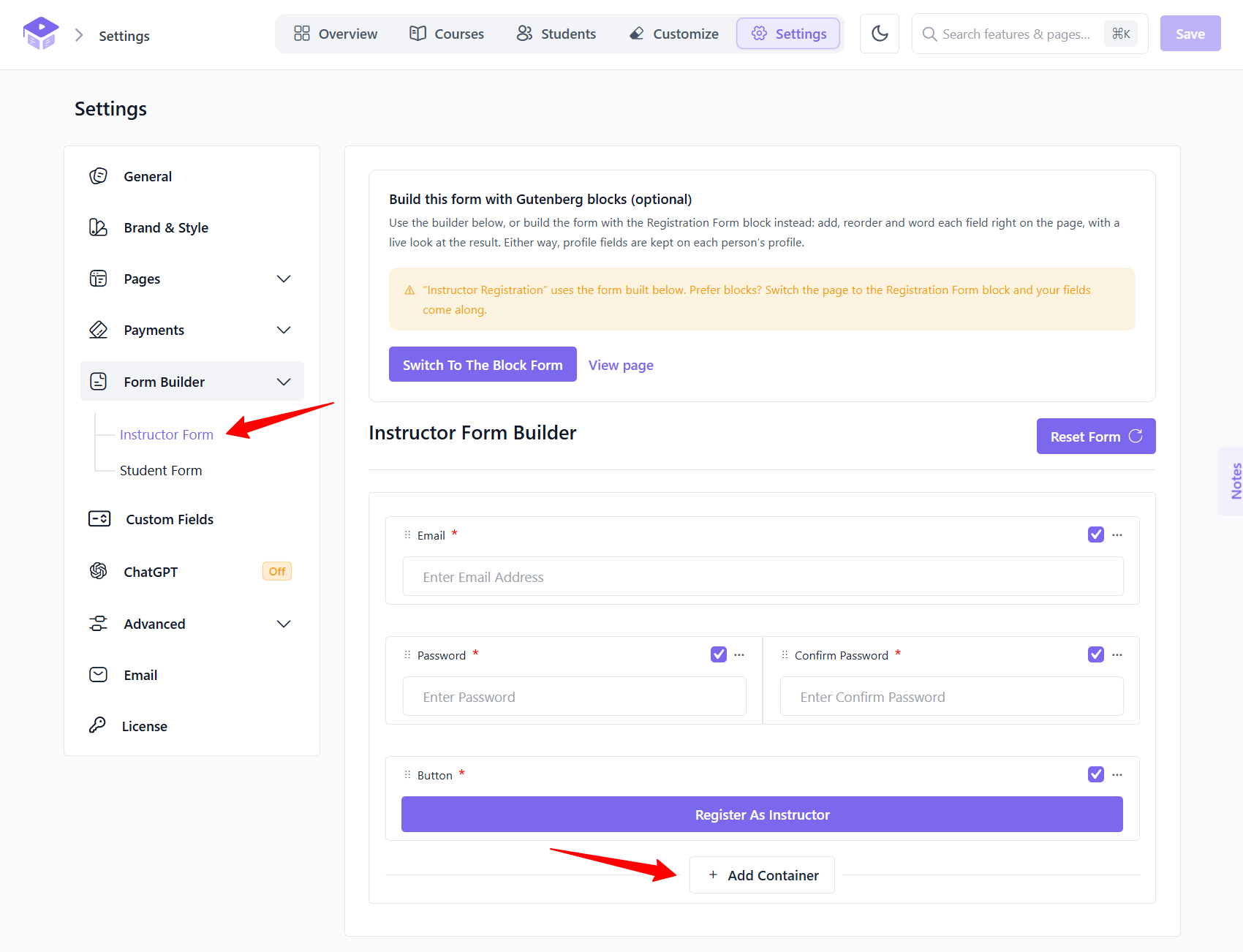1243x952 pixels.
Task: Open the Email field's three-dot options menu
Action: [1117, 534]
